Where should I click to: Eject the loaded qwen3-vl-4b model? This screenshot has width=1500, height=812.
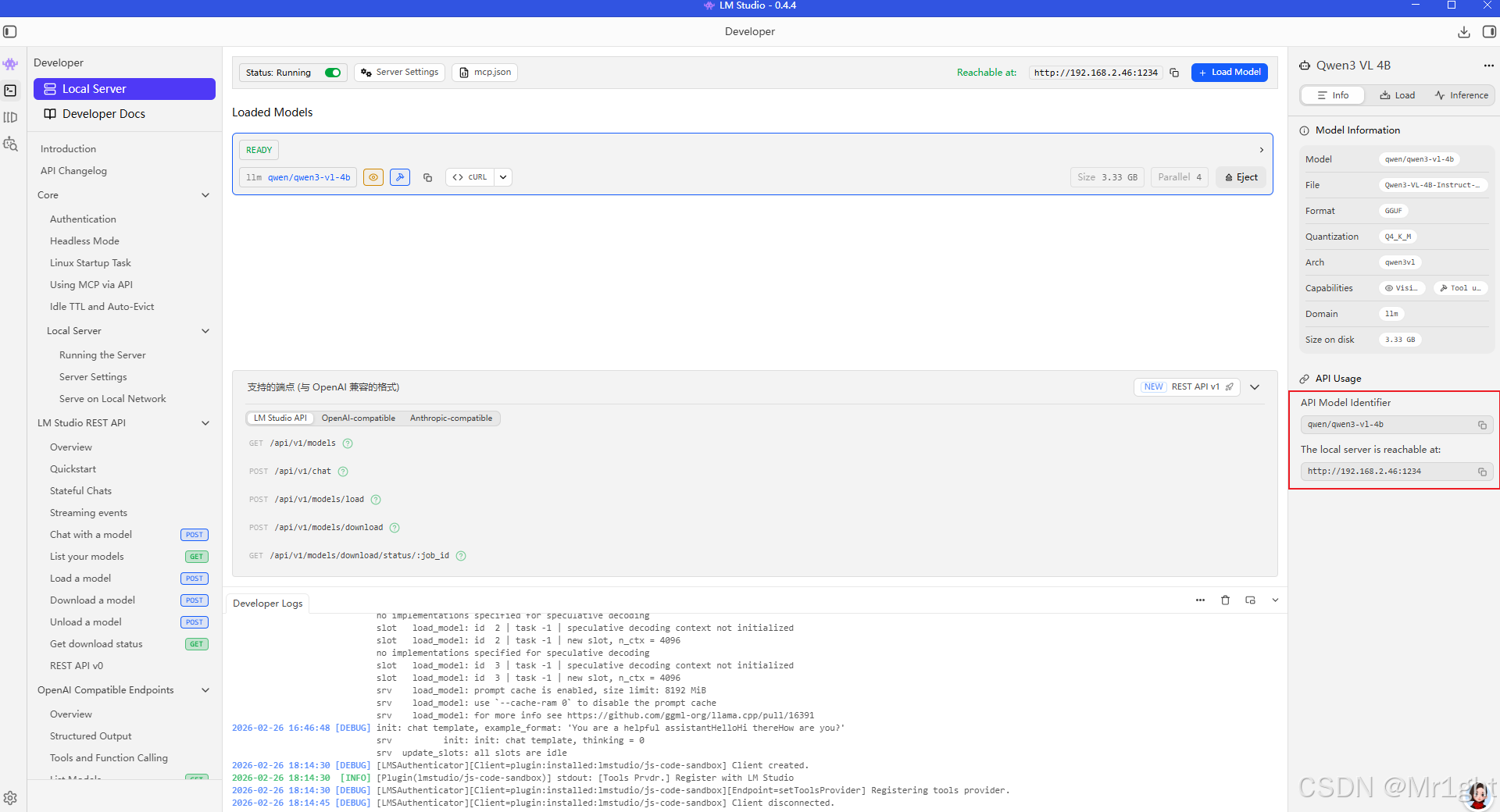[1241, 177]
